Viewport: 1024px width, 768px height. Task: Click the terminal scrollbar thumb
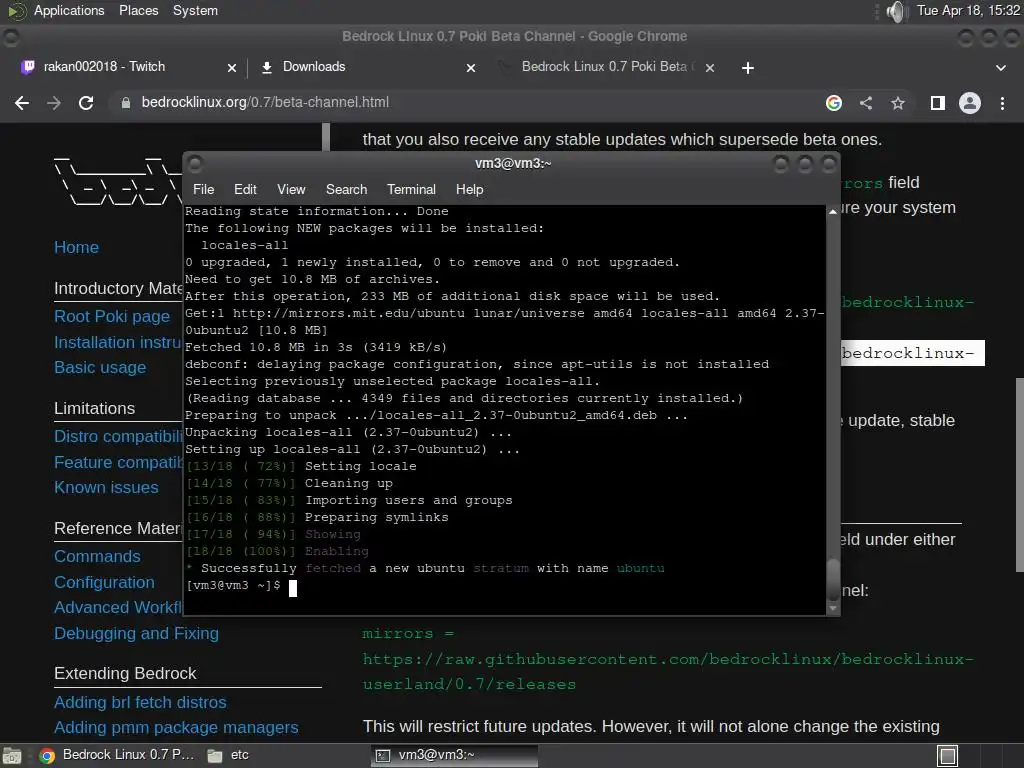pyautogui.click(x=833, y=578)
